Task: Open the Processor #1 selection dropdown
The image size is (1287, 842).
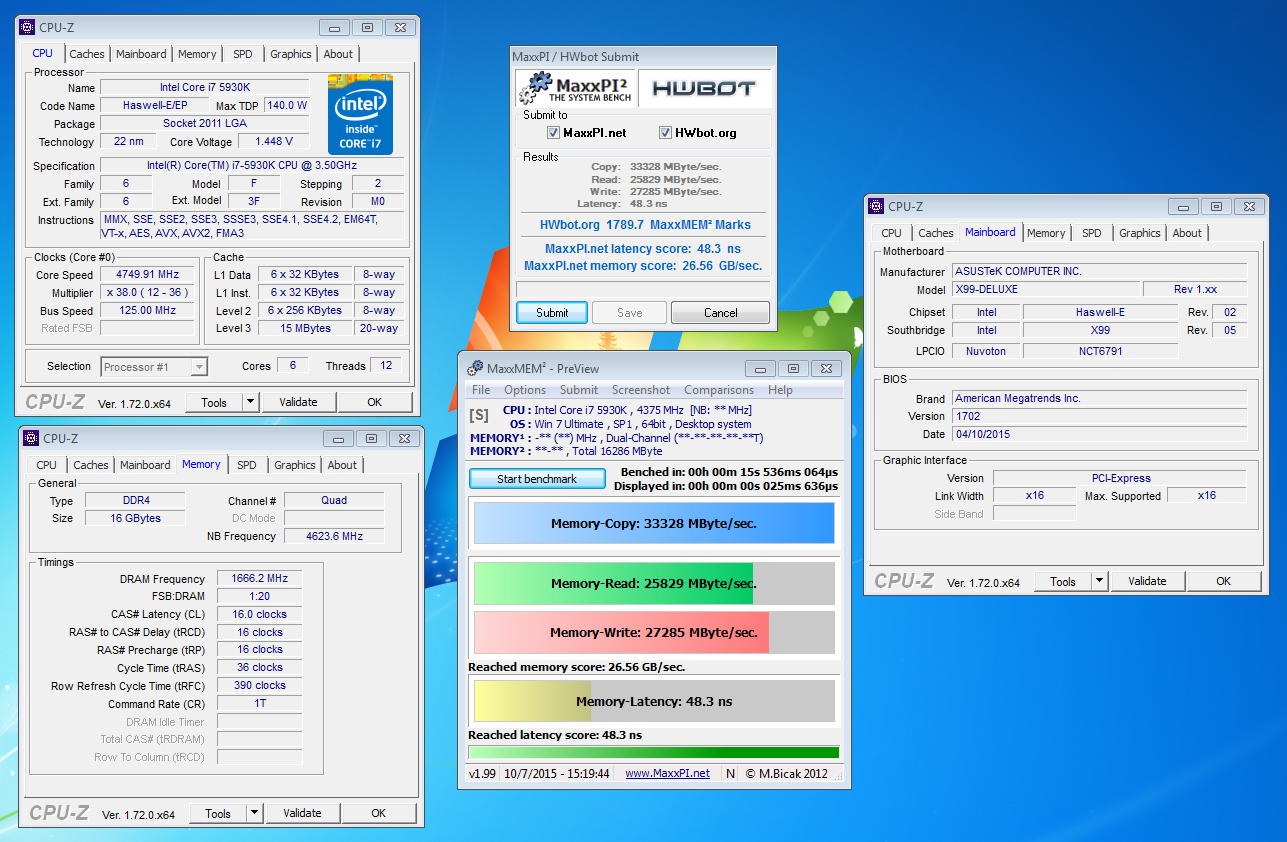Action: pos(199,367)
